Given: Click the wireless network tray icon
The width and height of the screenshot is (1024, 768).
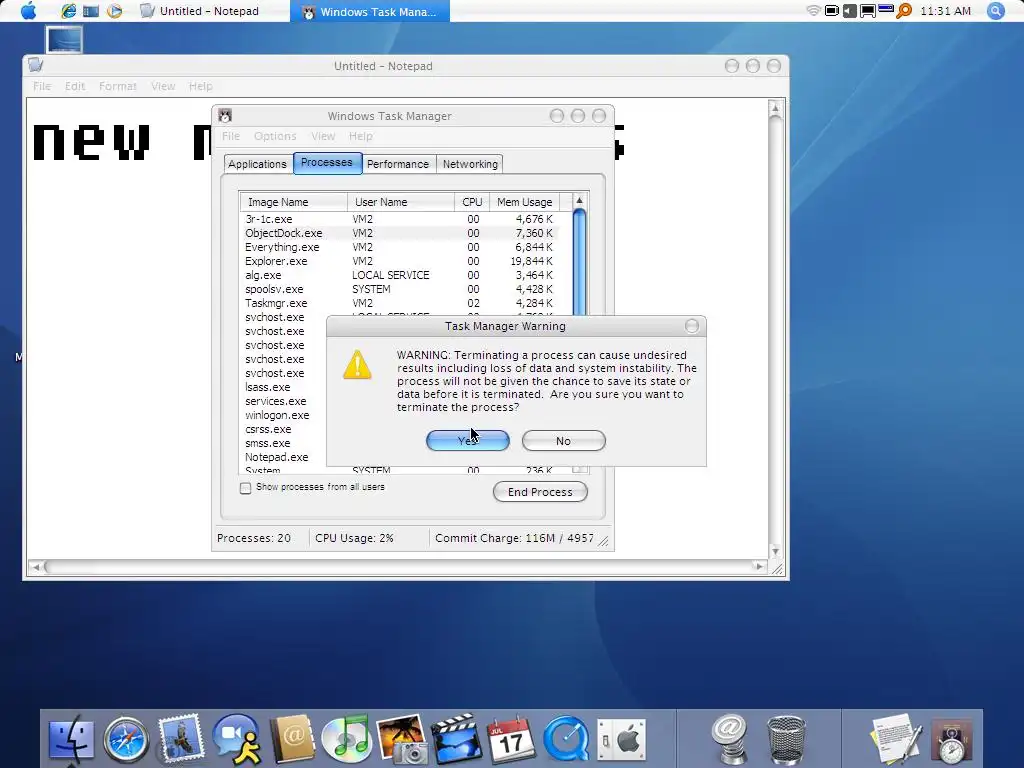Looking at the screenshot, I should 813,10.
